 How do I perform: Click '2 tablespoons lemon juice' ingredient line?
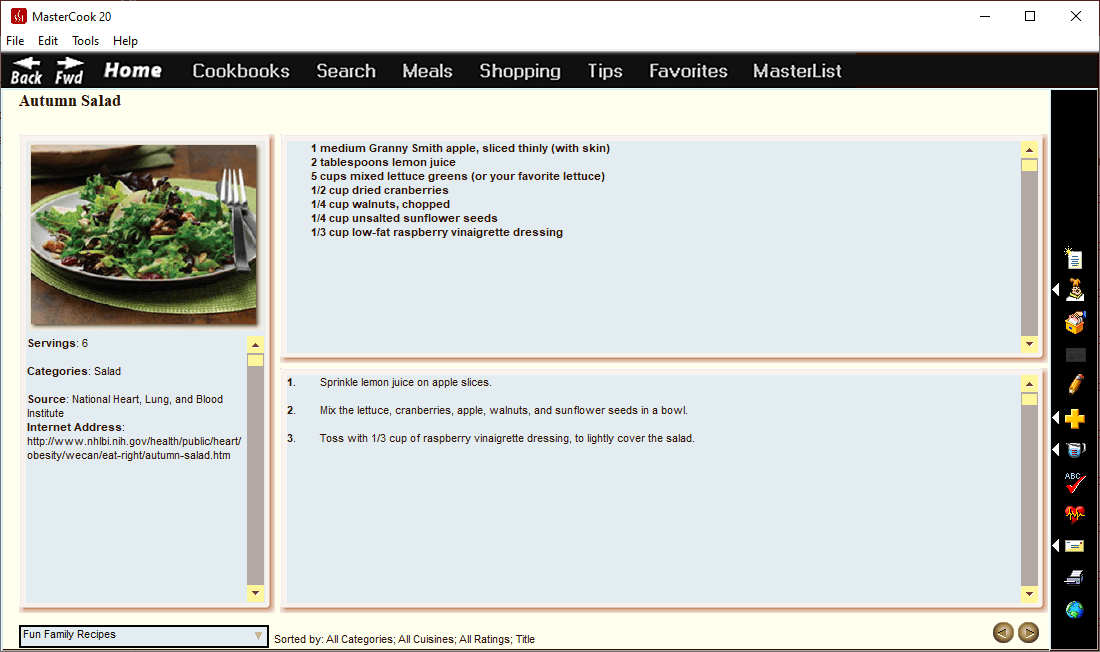[x=383, y=162]
